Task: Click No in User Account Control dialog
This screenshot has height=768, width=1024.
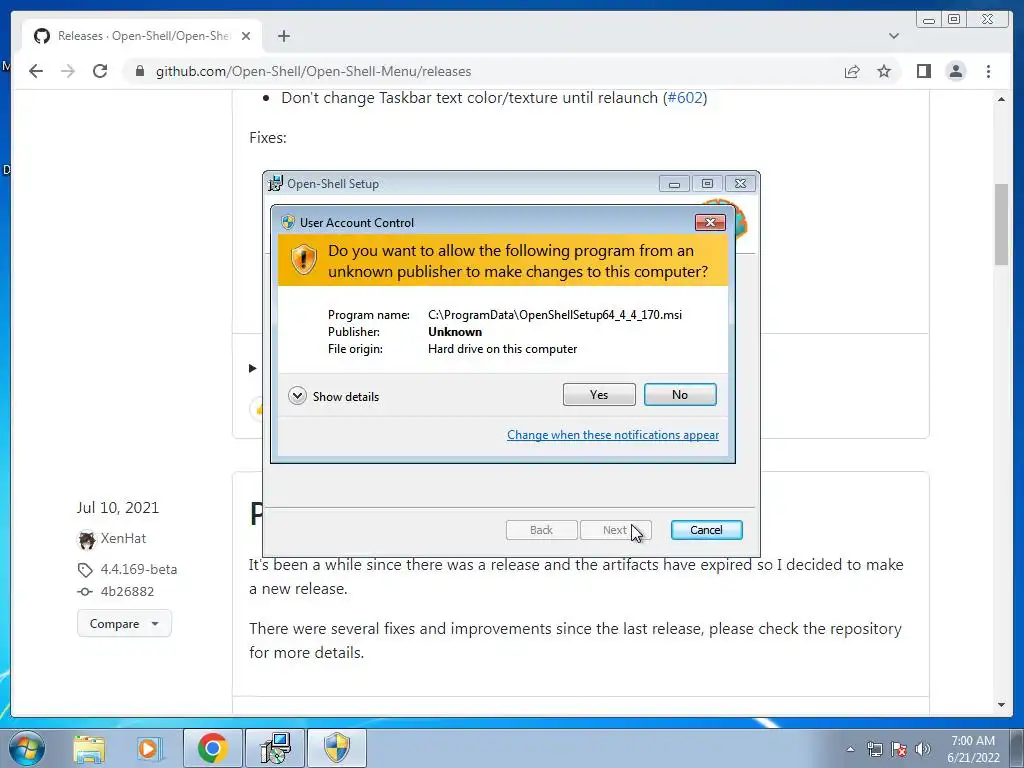Action: click(x=680, y=394)
